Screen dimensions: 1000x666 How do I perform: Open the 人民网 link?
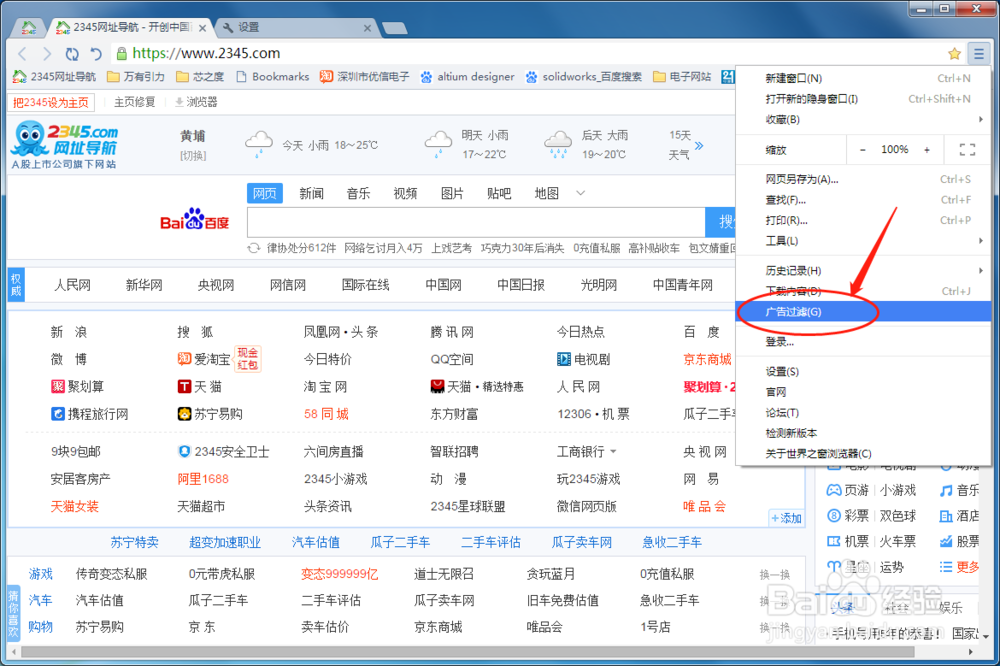[x=72, y=285]
